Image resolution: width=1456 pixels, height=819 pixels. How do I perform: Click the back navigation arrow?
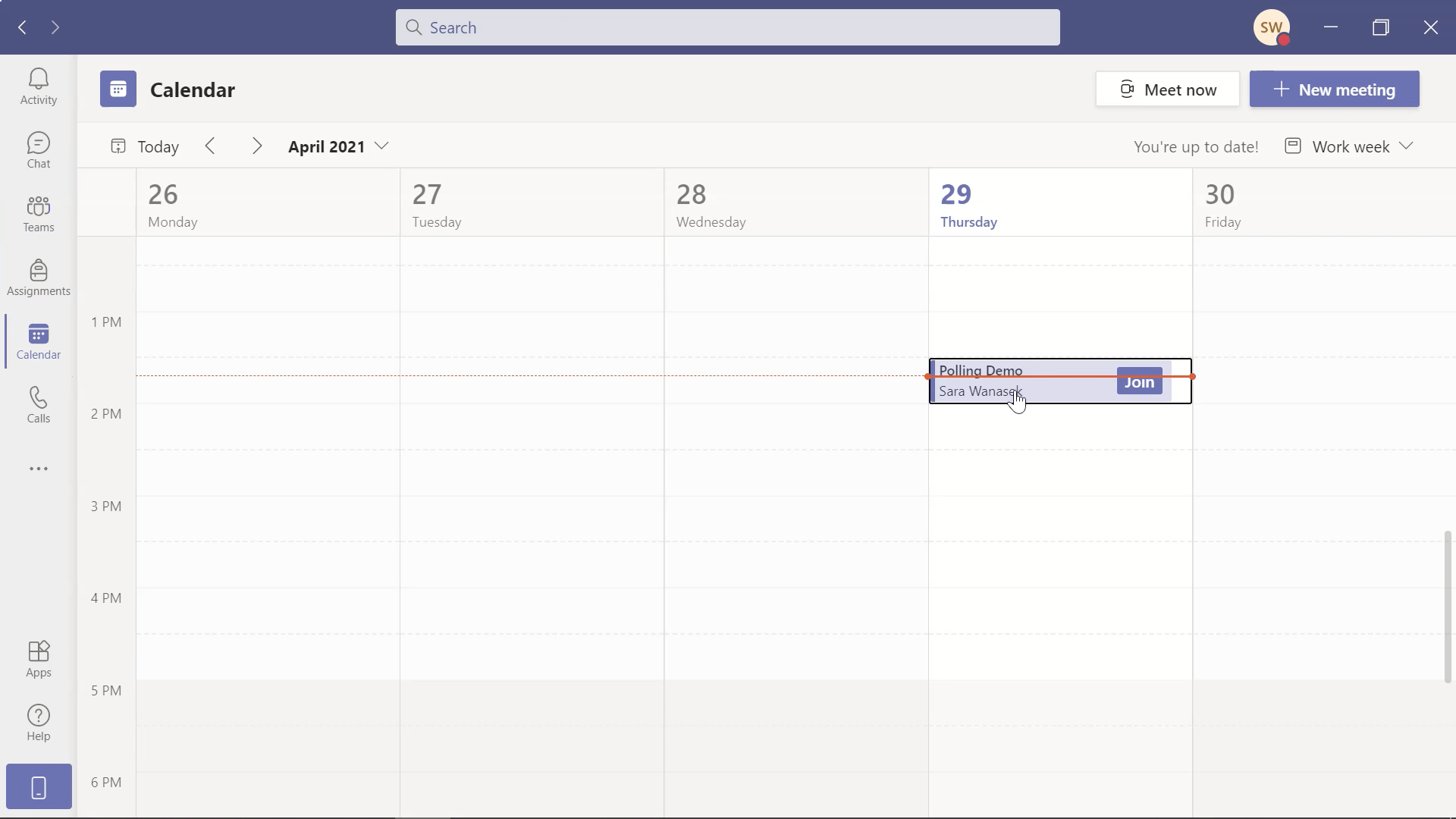tap(22, 27)
